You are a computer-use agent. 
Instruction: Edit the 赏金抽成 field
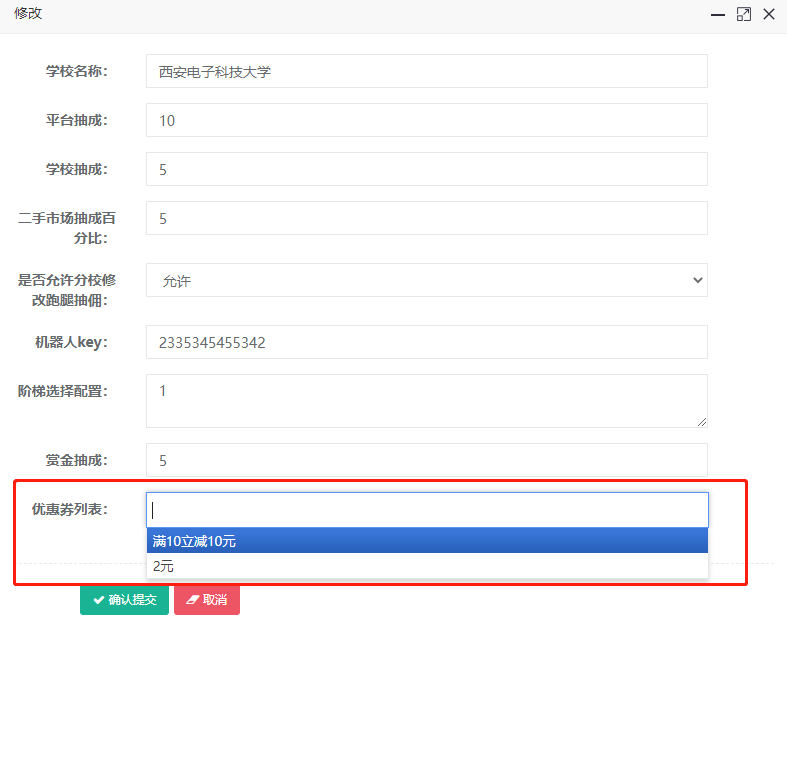point(427,460)
